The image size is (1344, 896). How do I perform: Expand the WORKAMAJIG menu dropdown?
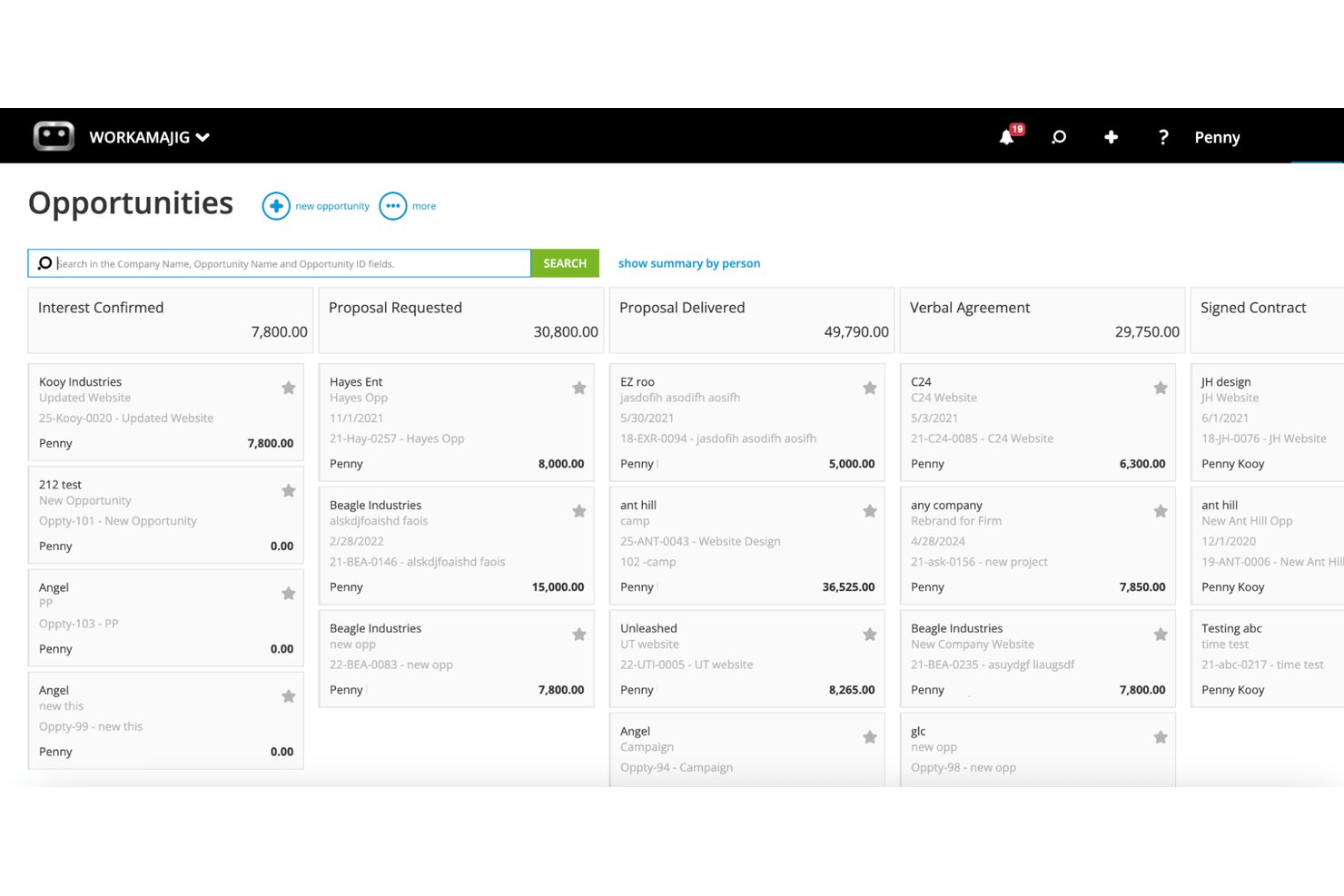click(x=150, y=137)
